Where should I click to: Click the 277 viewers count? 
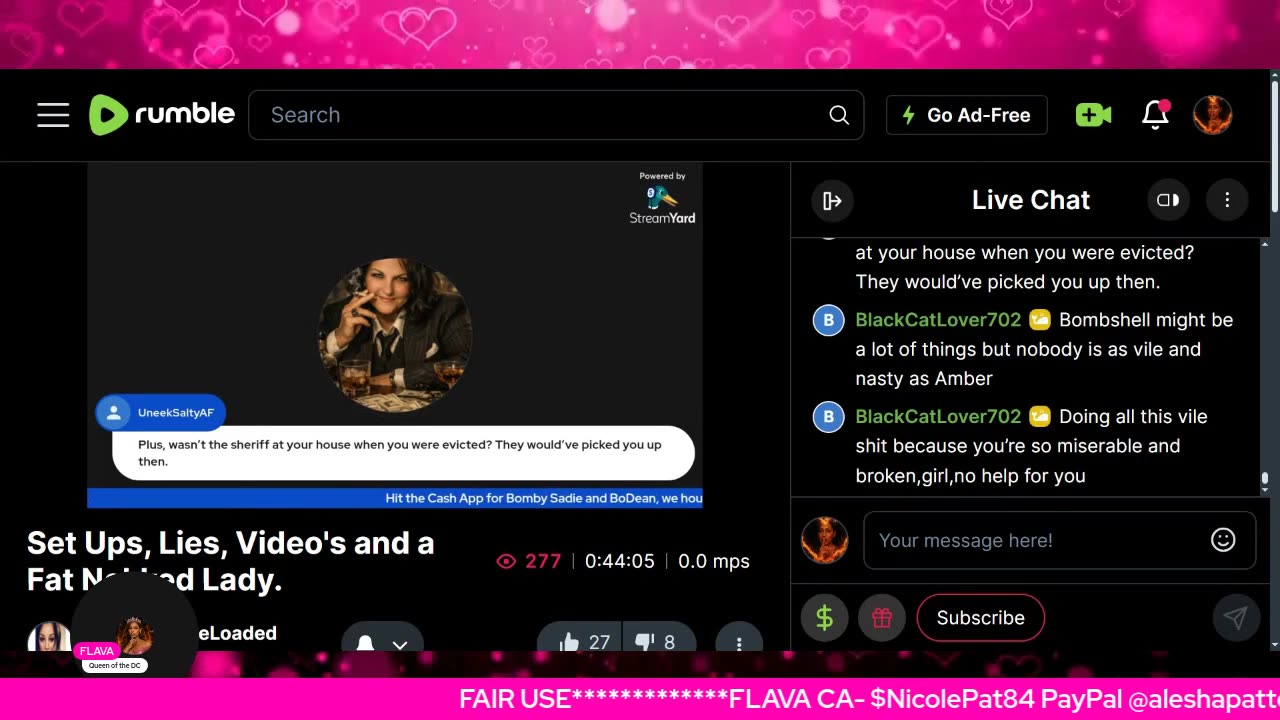click(529, 561)
